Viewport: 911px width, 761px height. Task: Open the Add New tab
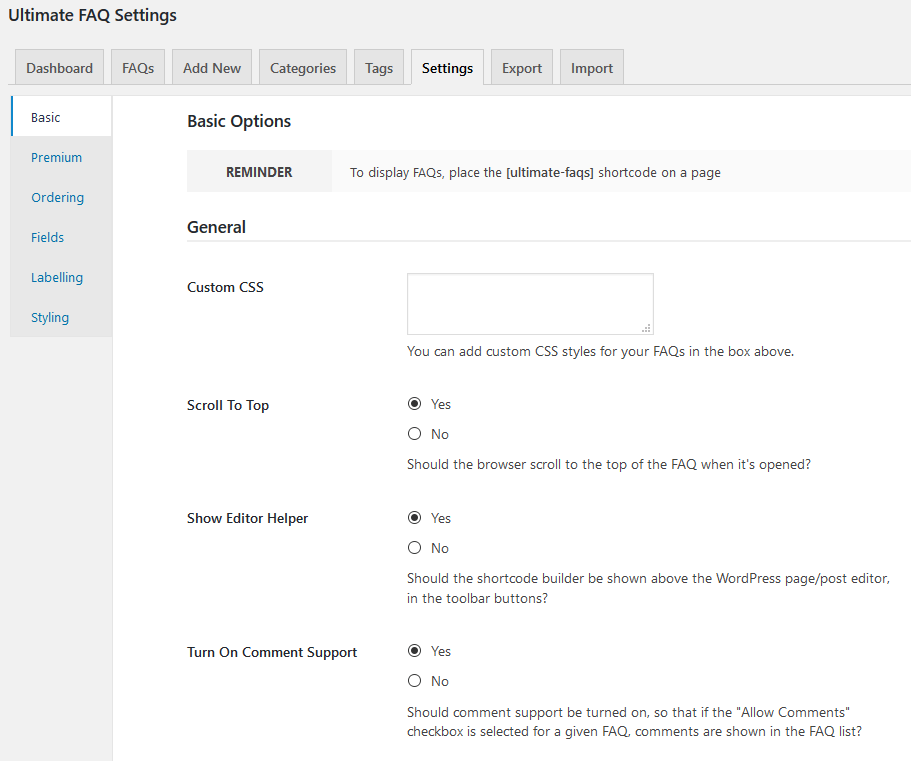click(x=211, y=68)
